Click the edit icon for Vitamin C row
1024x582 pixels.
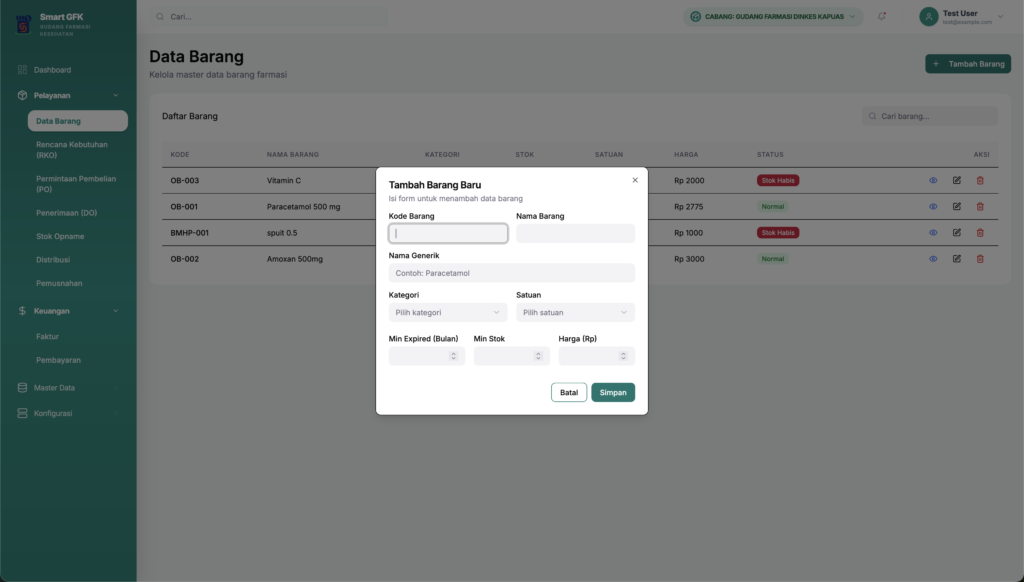(x=956, y=180)
